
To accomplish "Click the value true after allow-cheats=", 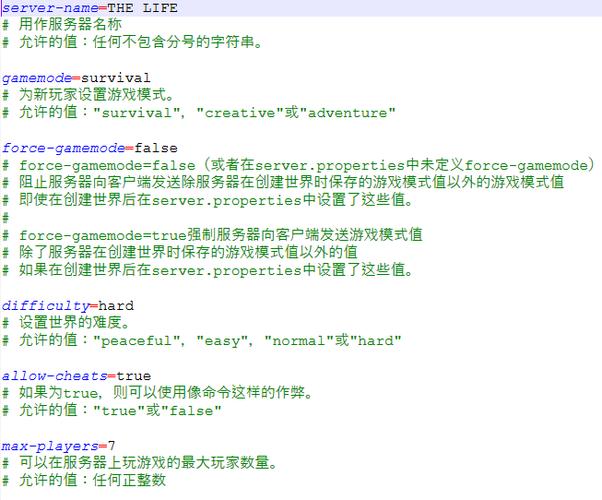I will click(x=134, y=376).
